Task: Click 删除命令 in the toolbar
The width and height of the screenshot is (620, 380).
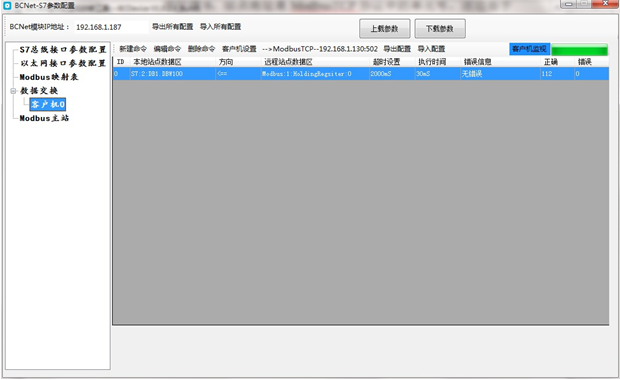Action: click(201, 49)
